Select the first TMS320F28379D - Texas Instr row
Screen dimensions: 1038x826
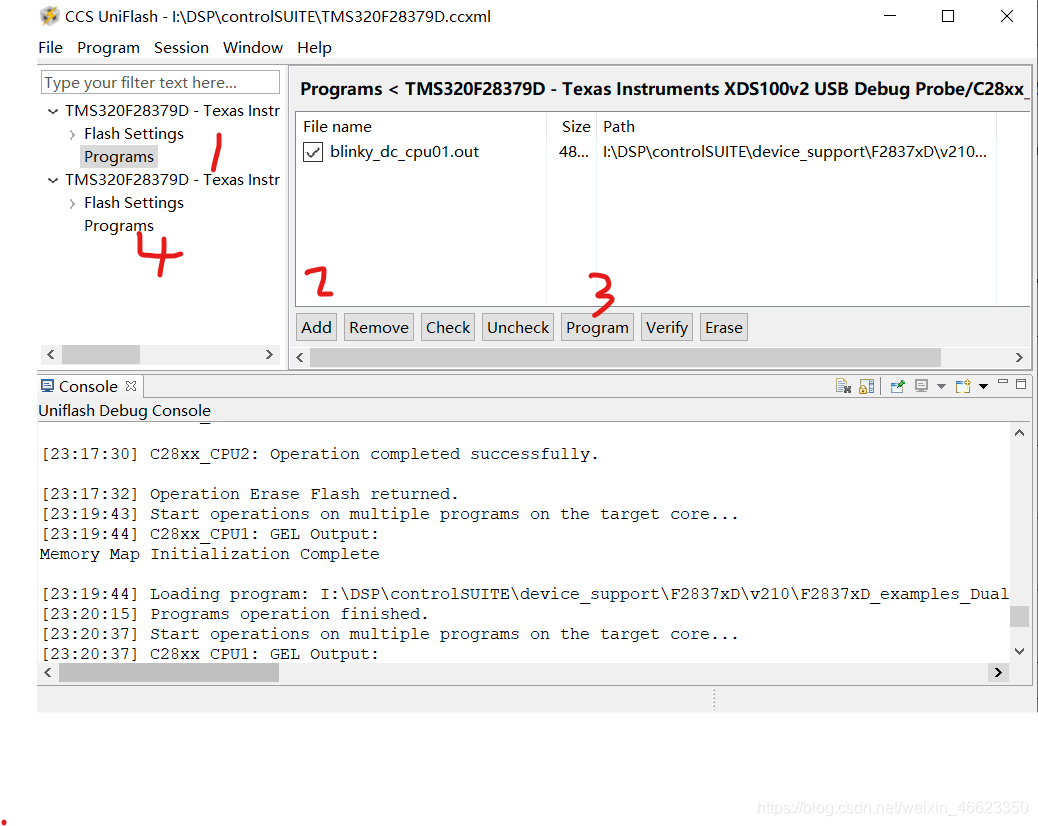pyautogui.click(x=172, y=111)
